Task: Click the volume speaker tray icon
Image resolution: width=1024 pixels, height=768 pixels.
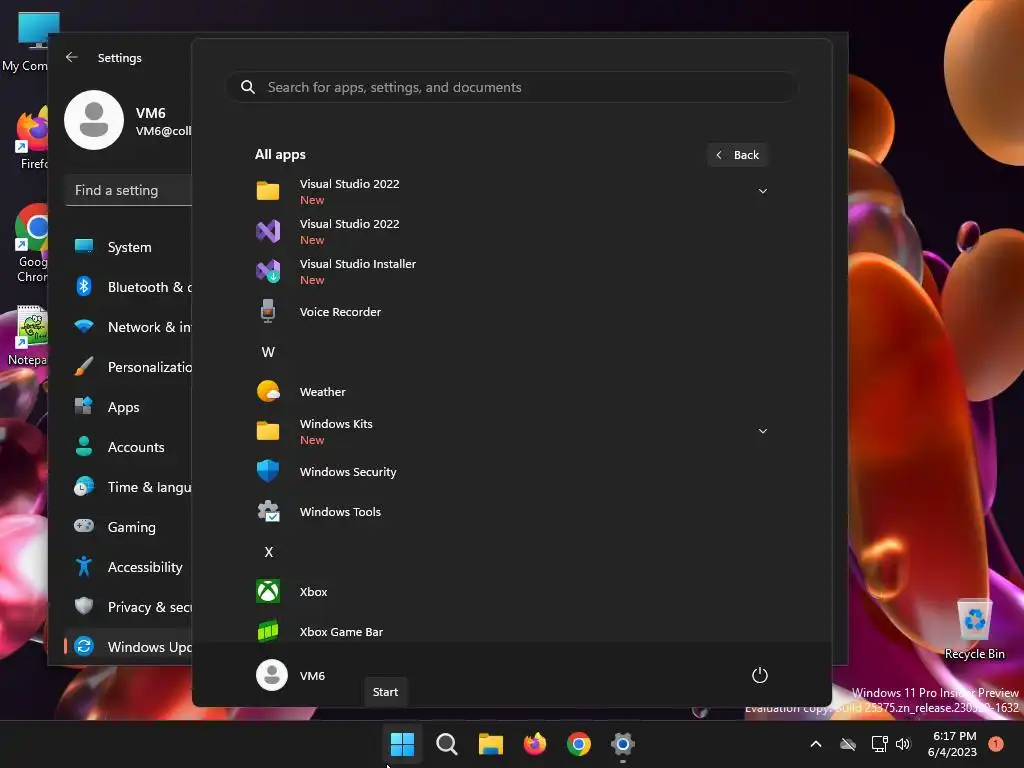Action: (903, 744)
